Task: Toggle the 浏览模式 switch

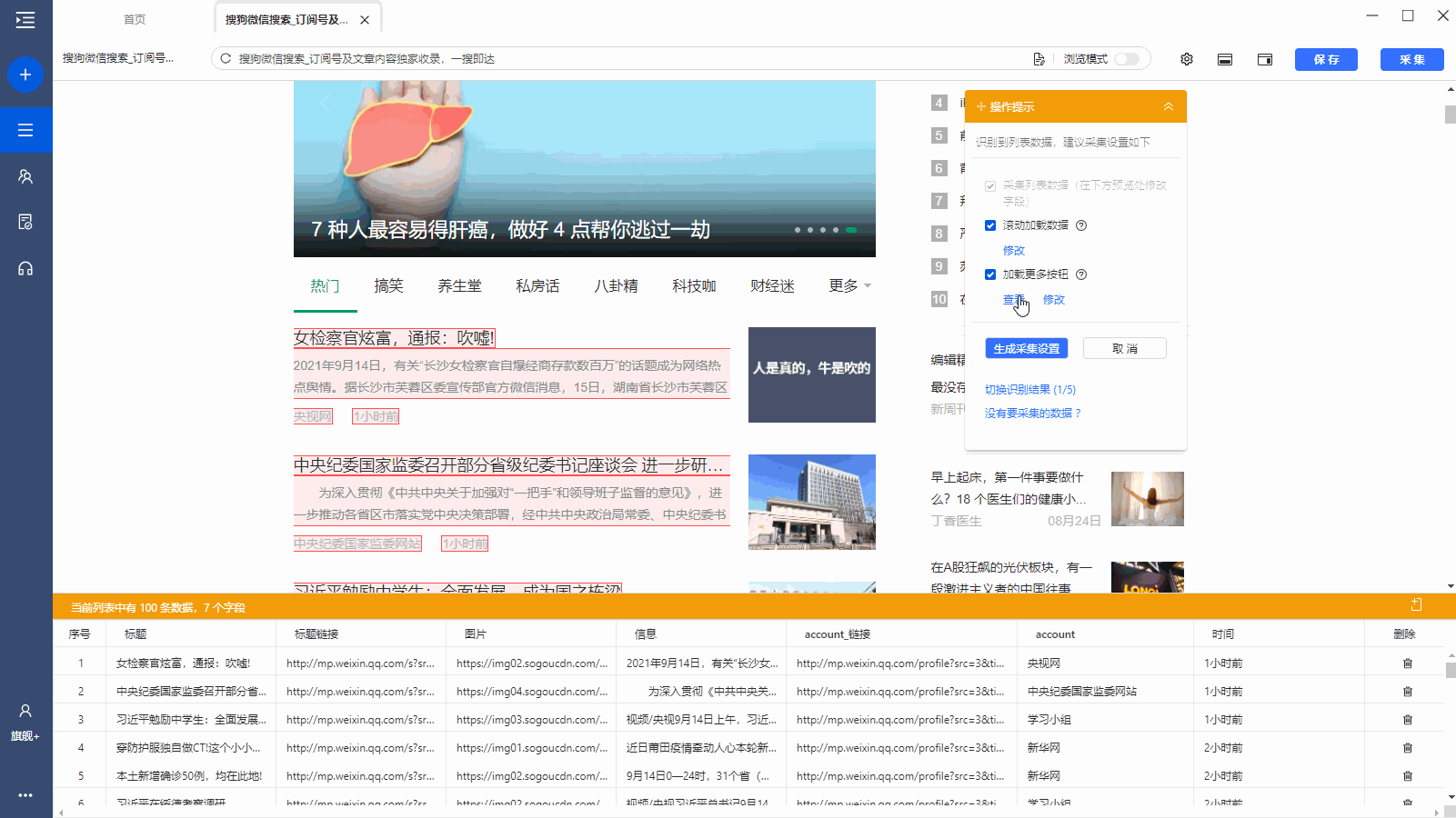Action: click(1127, 59)
